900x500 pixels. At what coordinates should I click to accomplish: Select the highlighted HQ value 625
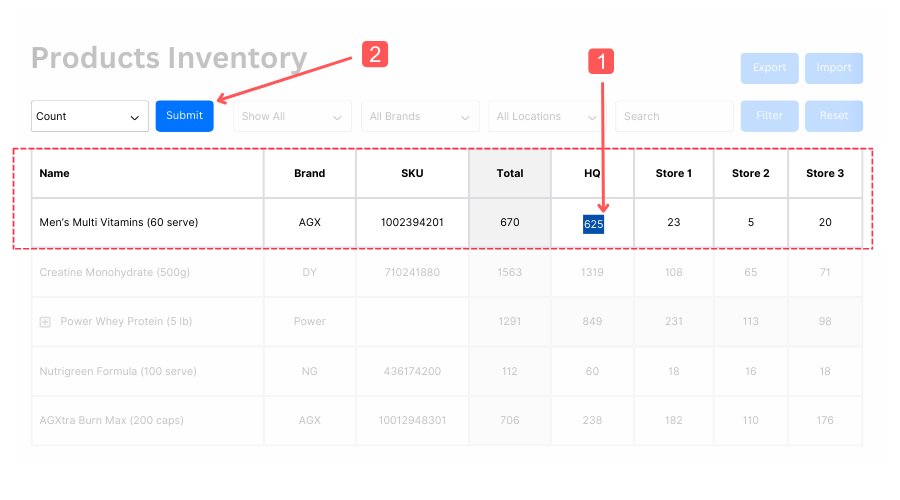[593, 223]
